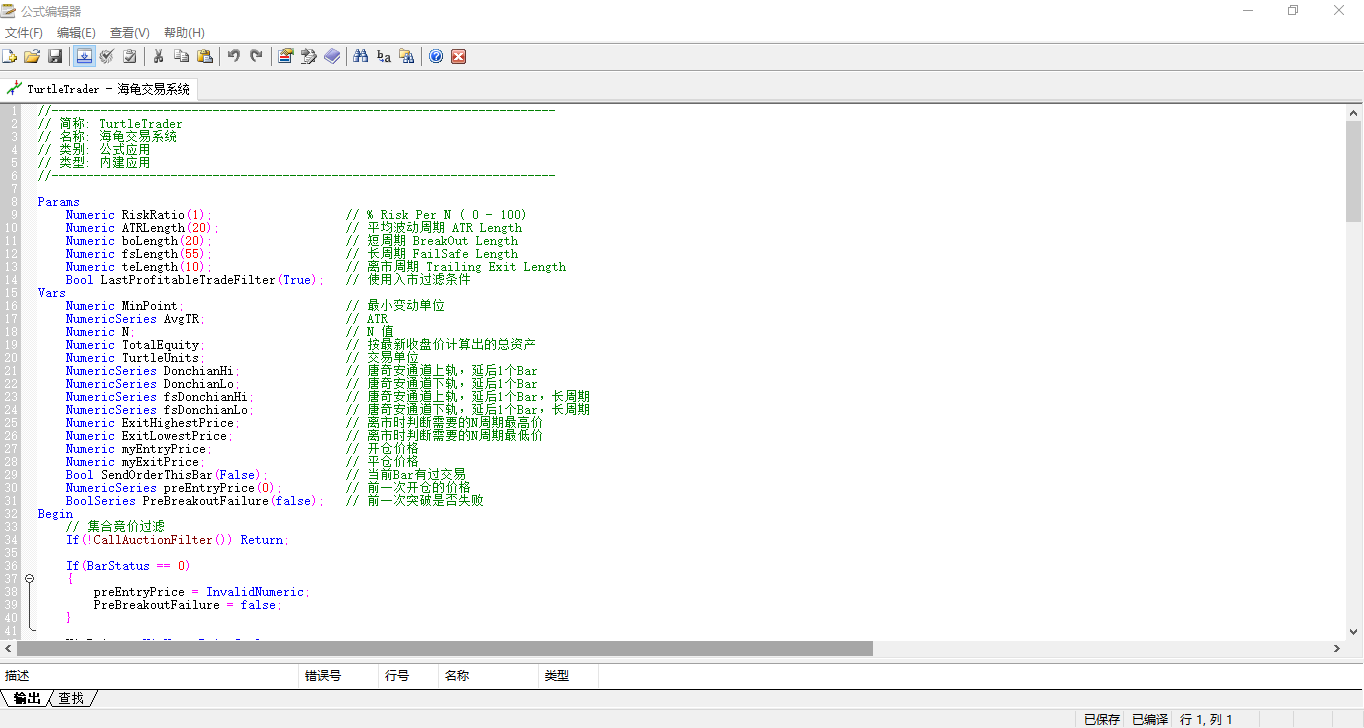Click the 类型 column header
Viewport: 1364px width, 728px height.
[569, 676]
